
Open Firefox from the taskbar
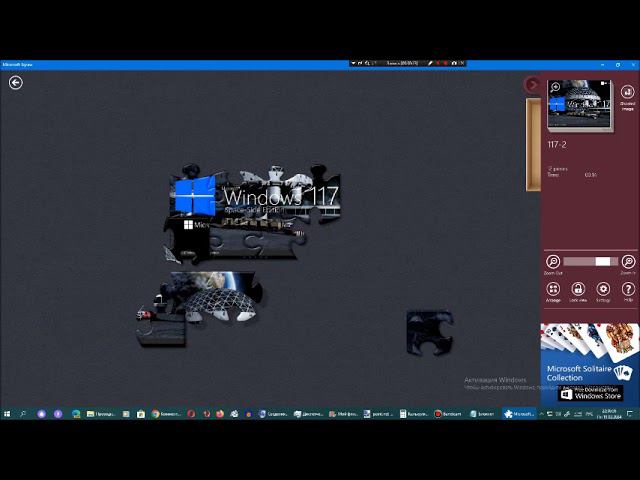point(220,414)
